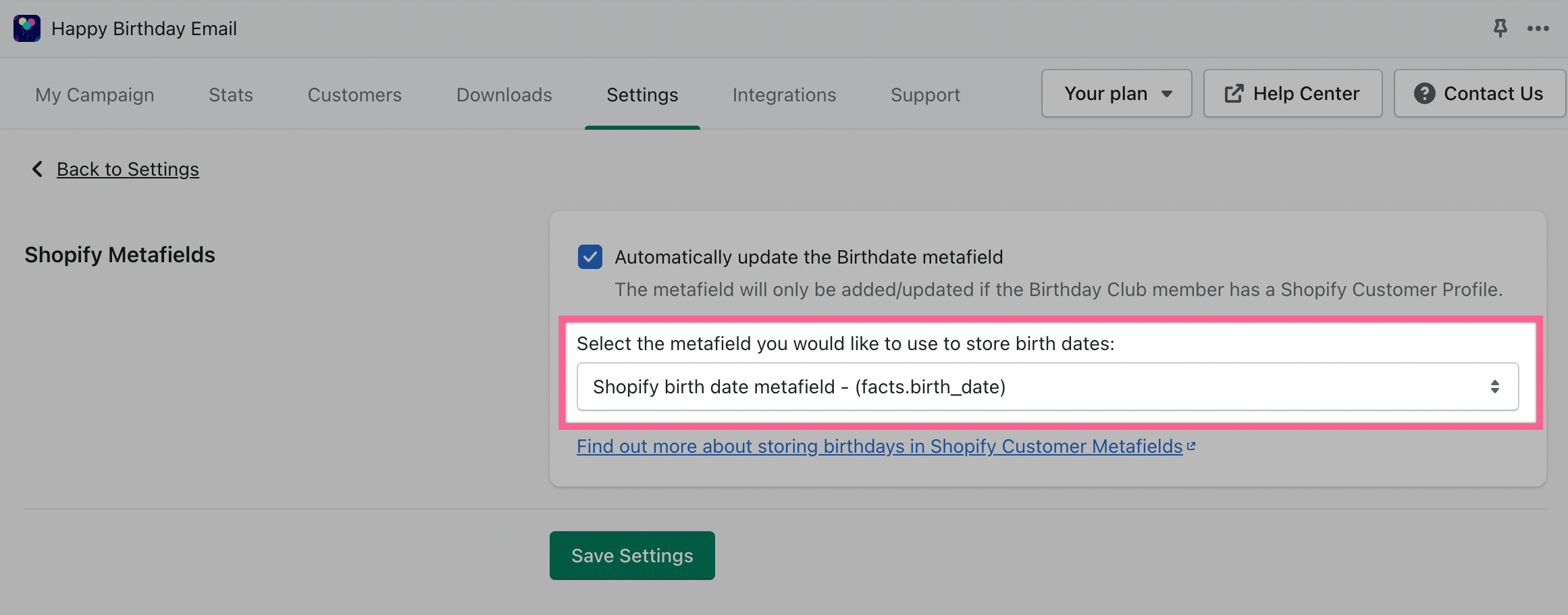The height and width of the screenshot is (615, 1568).
Task: Go to the Customers tab
Action: coord(355,95)
